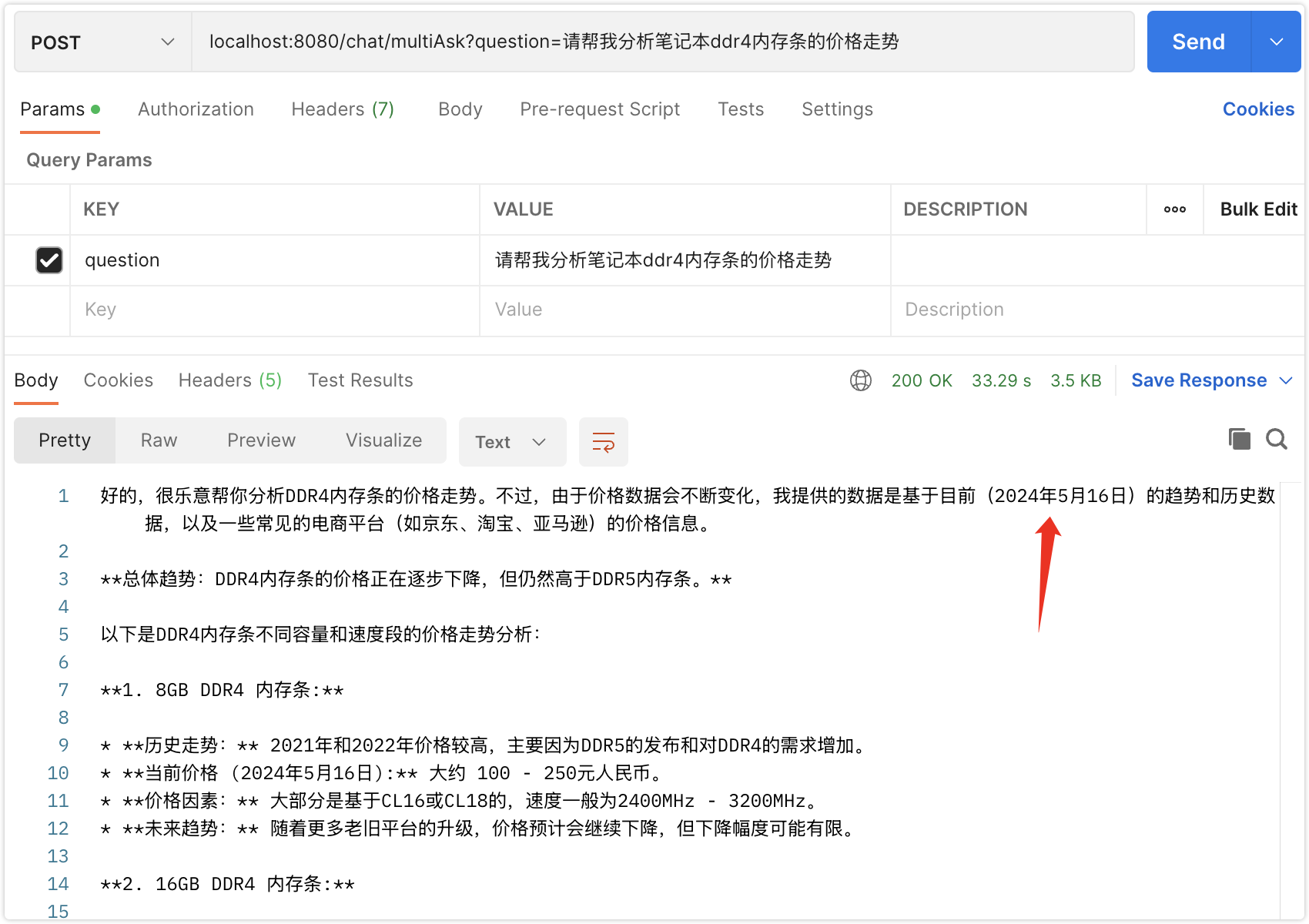The height and width of the screenshot is (924, 1309).
Task: Expand the Send button arrow options
Action: 1277,42
